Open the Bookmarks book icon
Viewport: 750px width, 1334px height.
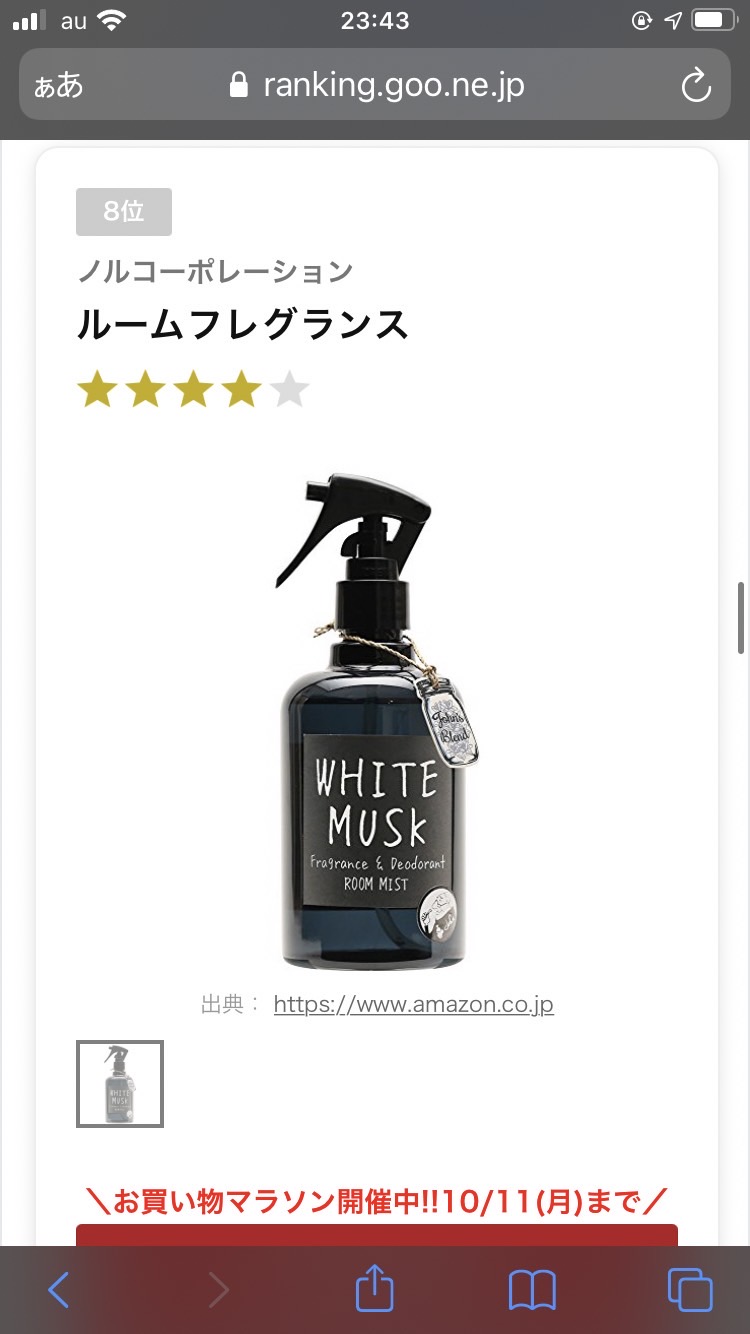pyautogui.click(x=531, y=1290)
